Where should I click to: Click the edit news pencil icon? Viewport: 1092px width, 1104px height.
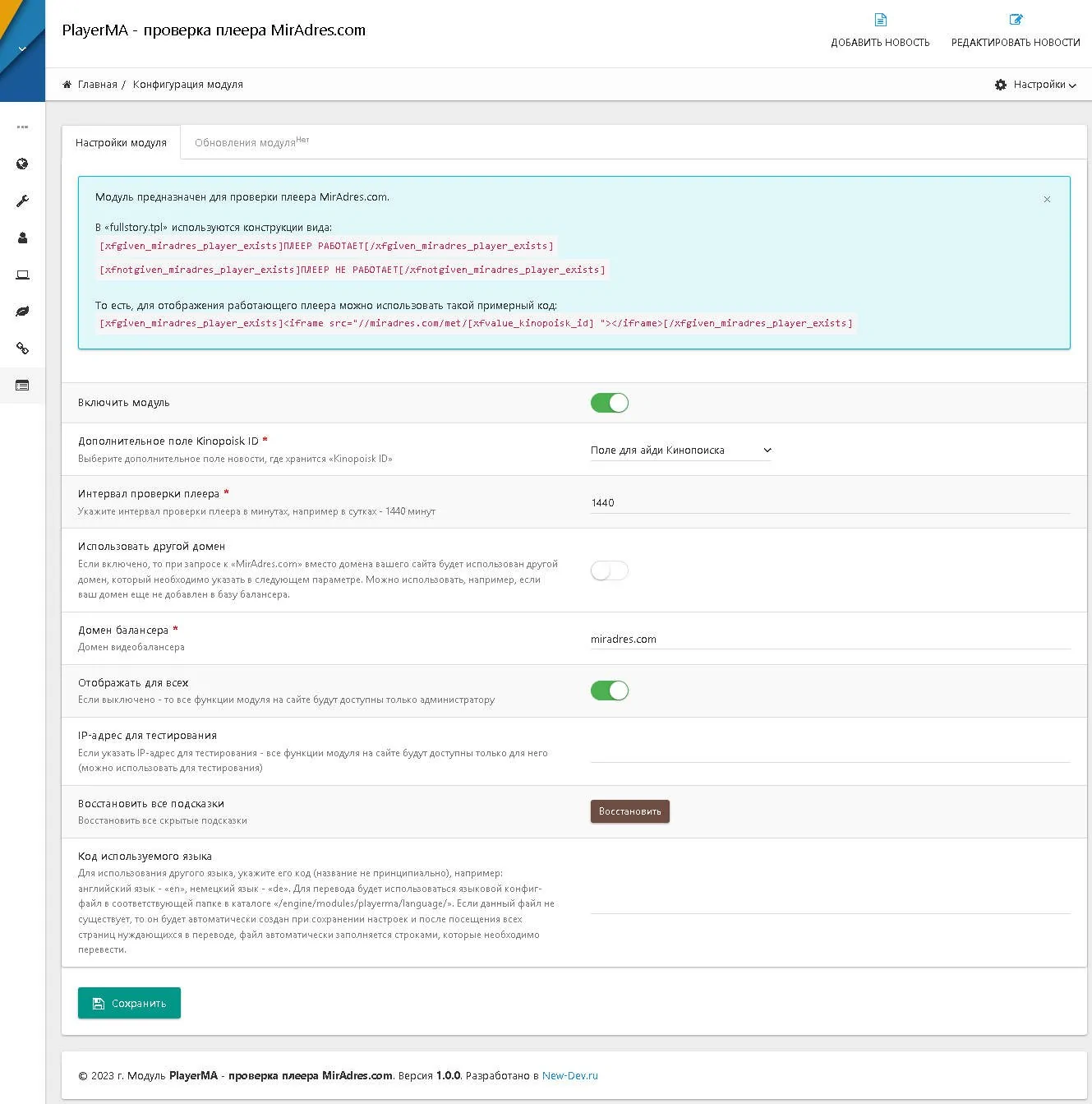[x=1016, y=20]
